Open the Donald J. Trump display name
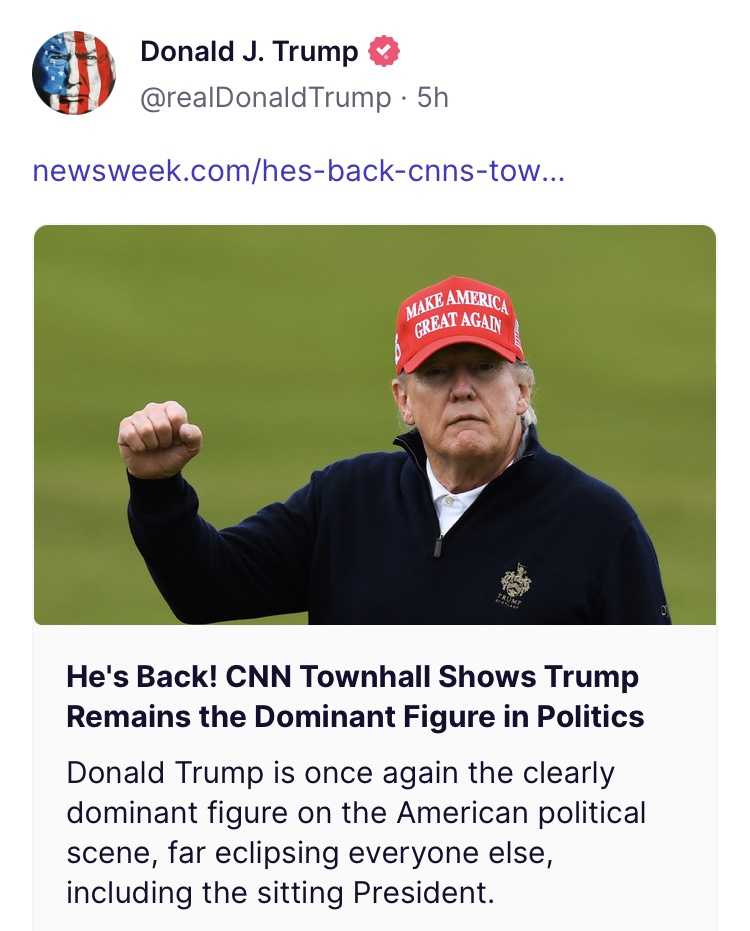 [249, 52]
